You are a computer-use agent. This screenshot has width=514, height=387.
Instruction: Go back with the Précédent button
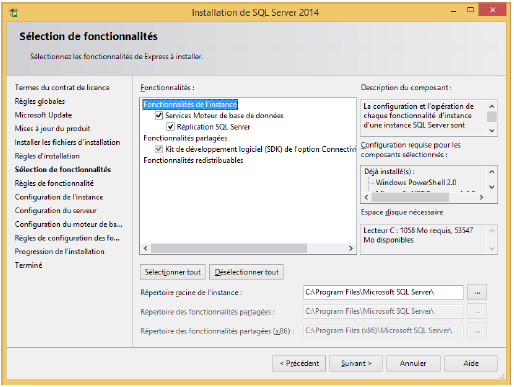click(x=299, y=363)
